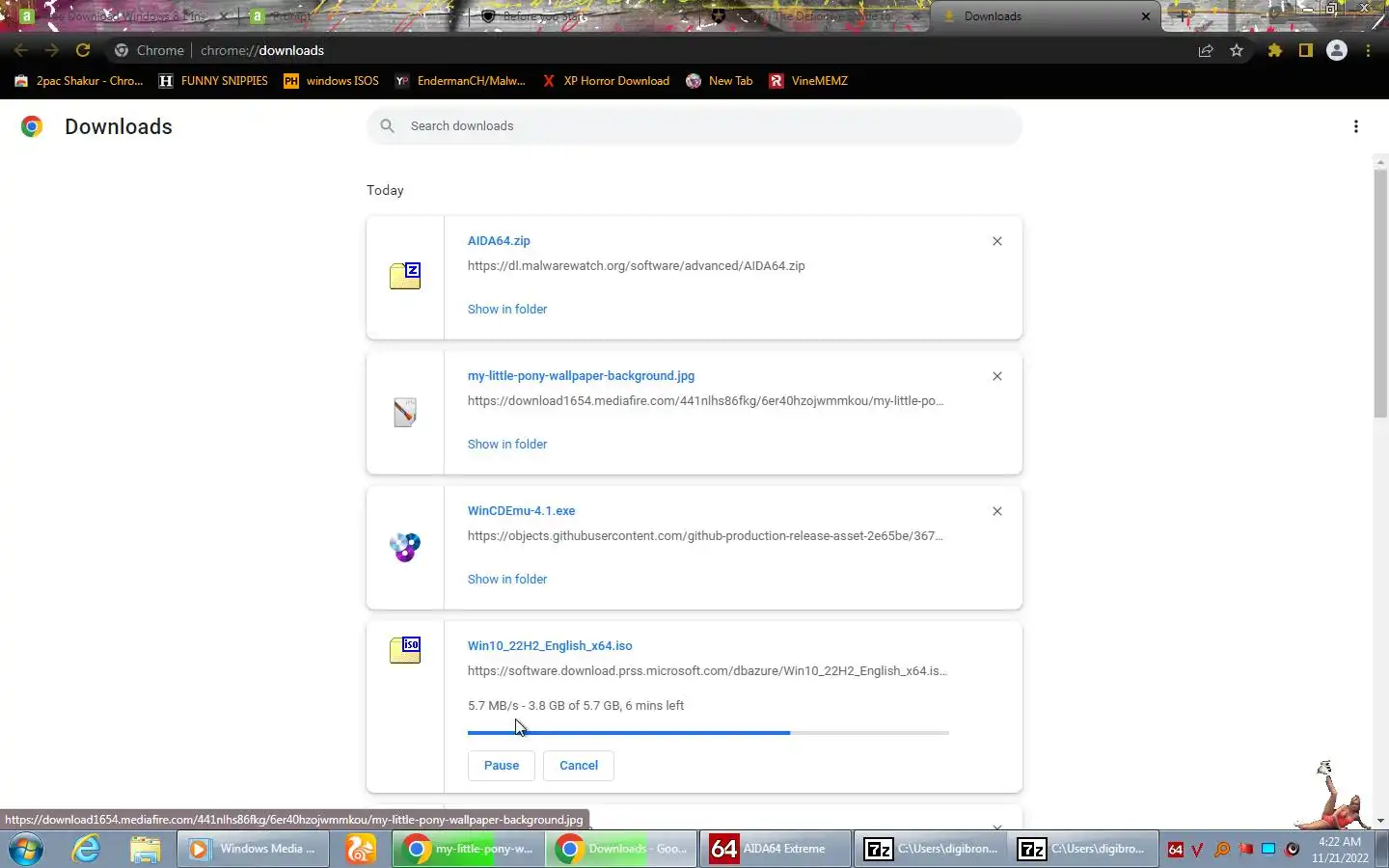Screen dimensions: 1389x868
Task: Click the scrollbar down arrow
Action: pyautogui.click(x=1380, y=821)
